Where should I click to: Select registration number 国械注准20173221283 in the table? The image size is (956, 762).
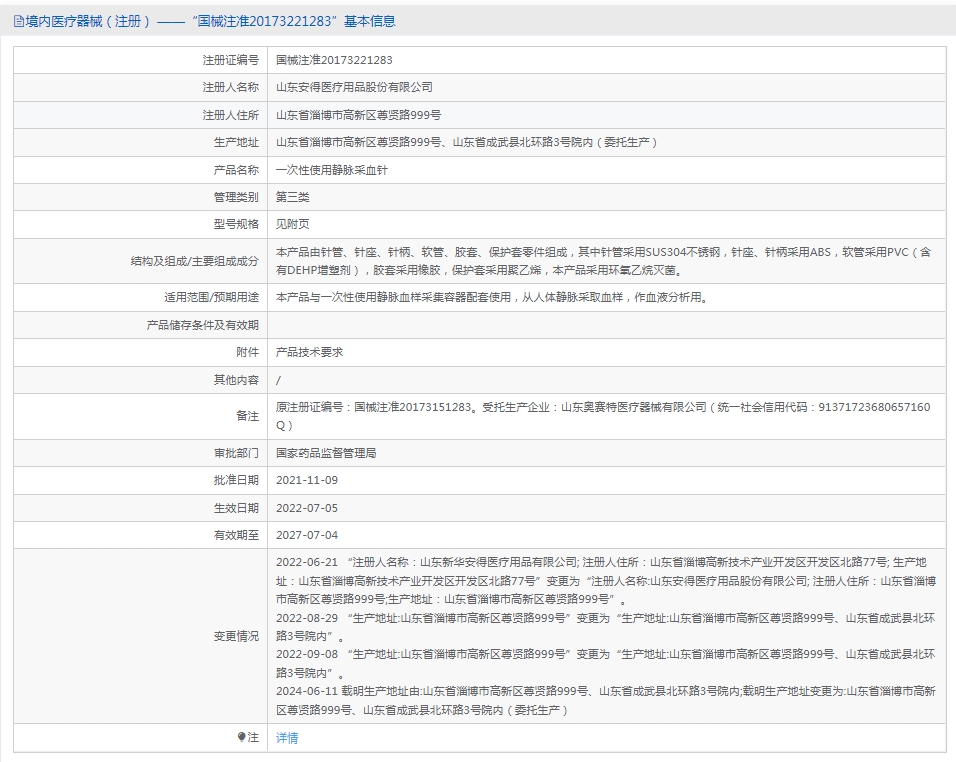coord(334,60)
